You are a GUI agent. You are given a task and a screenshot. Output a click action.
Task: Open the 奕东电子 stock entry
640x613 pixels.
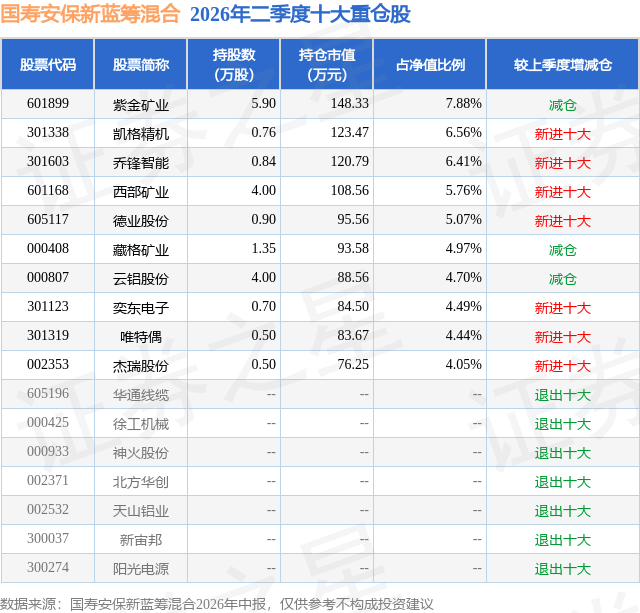pos(141,308)
